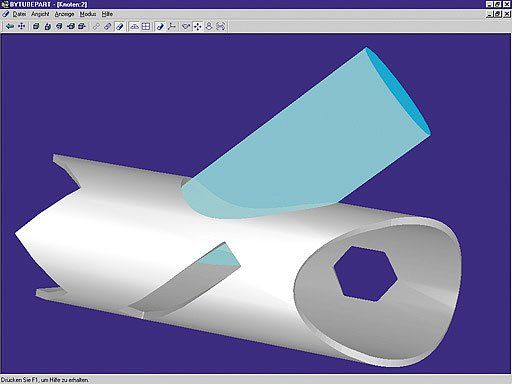Click the perspective view toolbar icon
This screenshot has height=384, width=512.
(134, 26)
